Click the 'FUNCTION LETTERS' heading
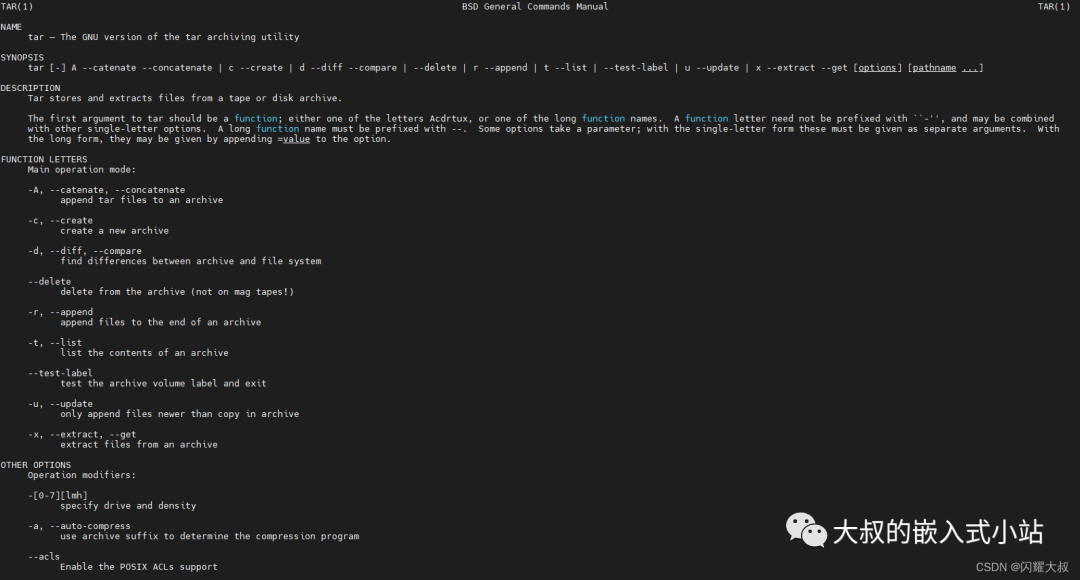Image resolution: width=1080 pixels, height=580 pixels. click(44, 159)
